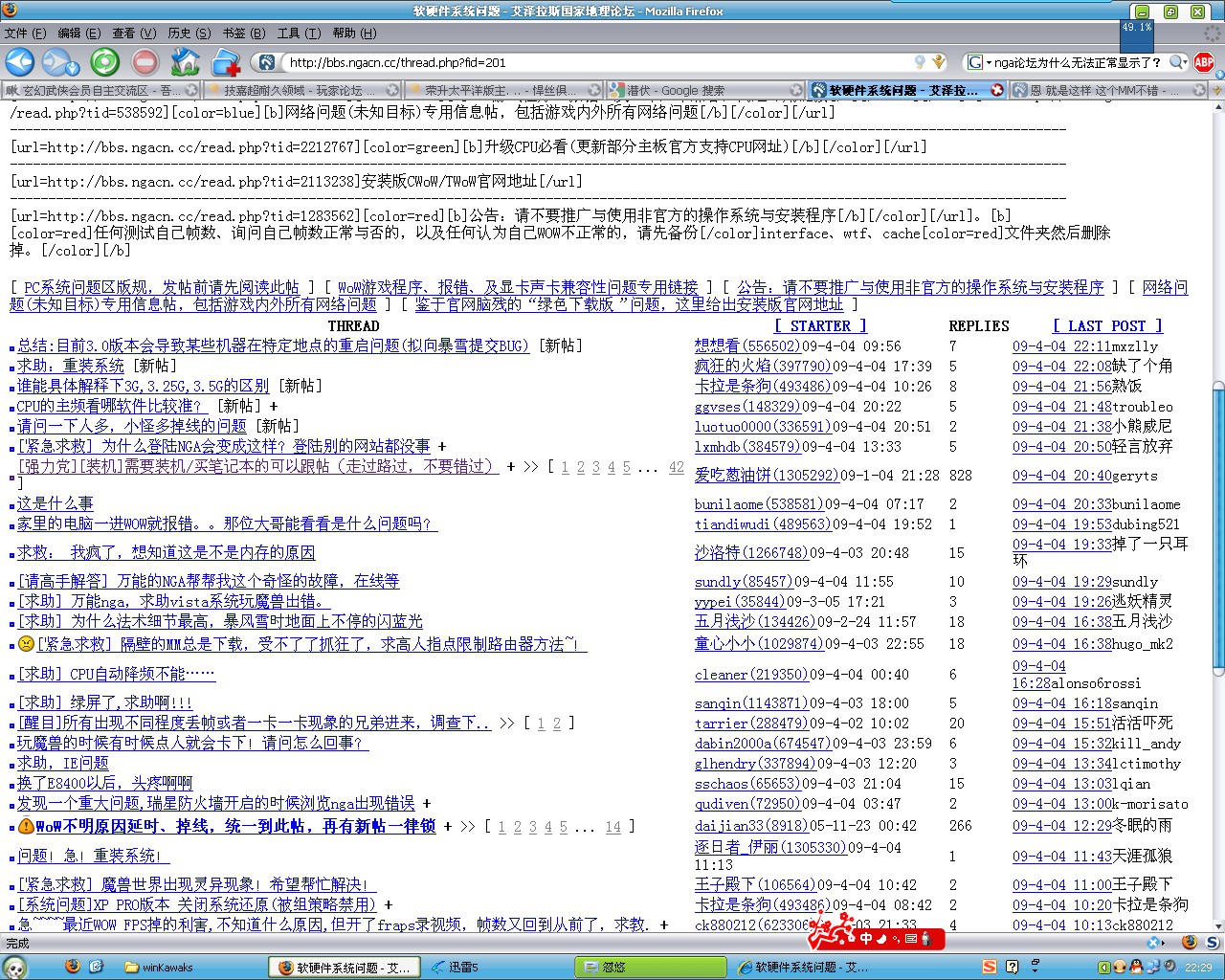The height and width of the screenshot is (980, 1225).
Task: Click the Adblock Plus ABP icon
Action: 1204,62
